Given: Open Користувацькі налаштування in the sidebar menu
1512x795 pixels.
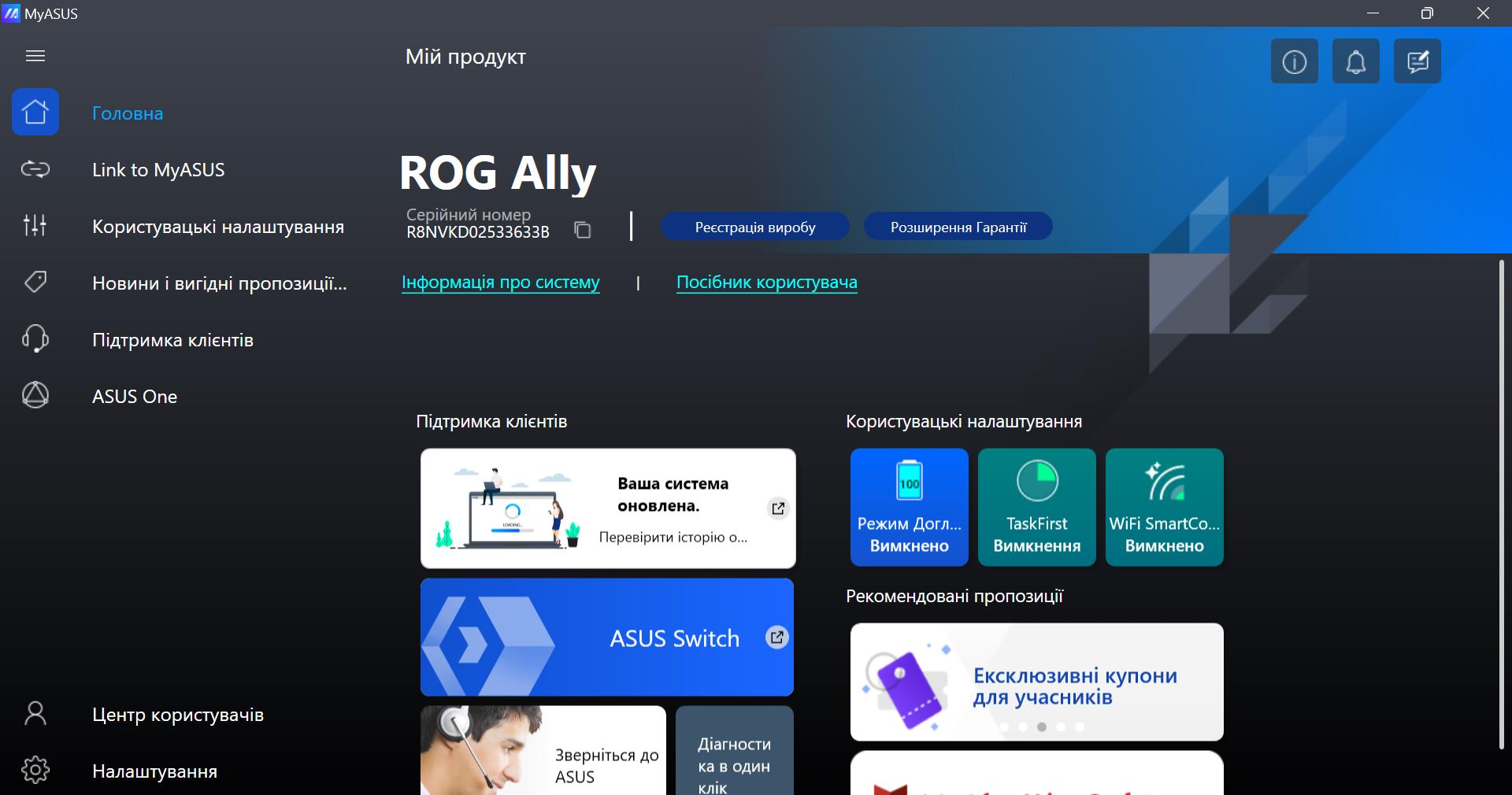Looking at the screenshot, I should (217, 227).
